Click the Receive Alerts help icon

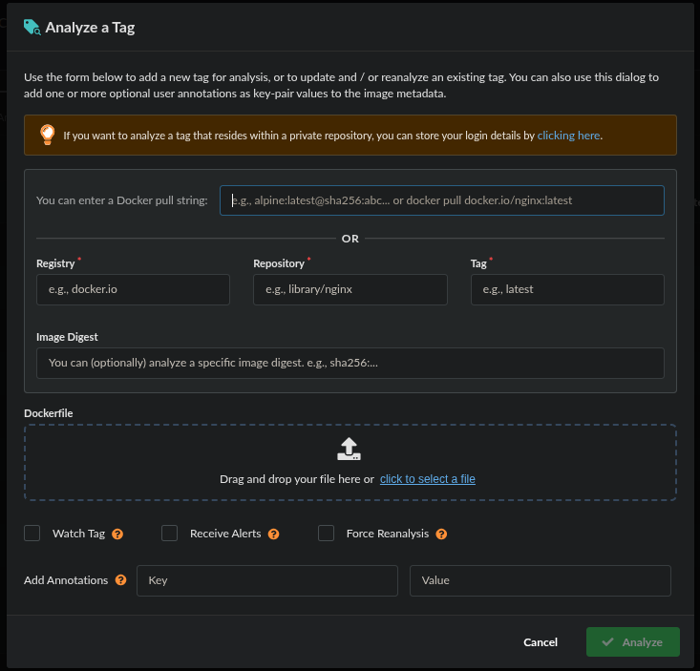[x=274, y=534]
